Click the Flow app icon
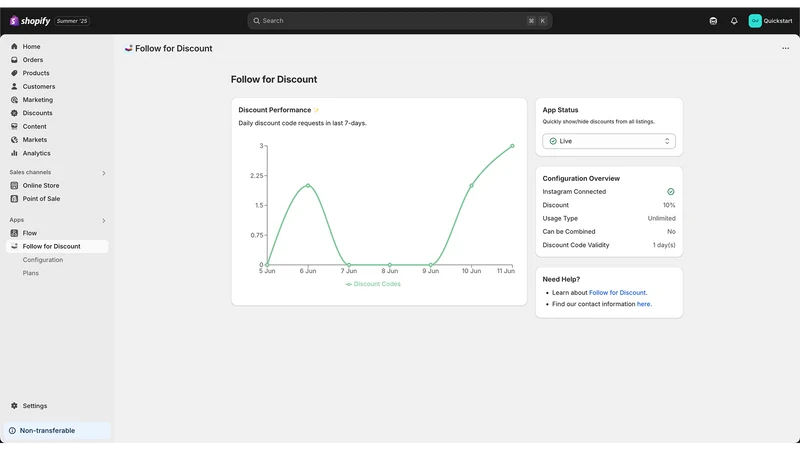Screen dimensions: 800x450 pyautogui.click(x=14, y=233)
